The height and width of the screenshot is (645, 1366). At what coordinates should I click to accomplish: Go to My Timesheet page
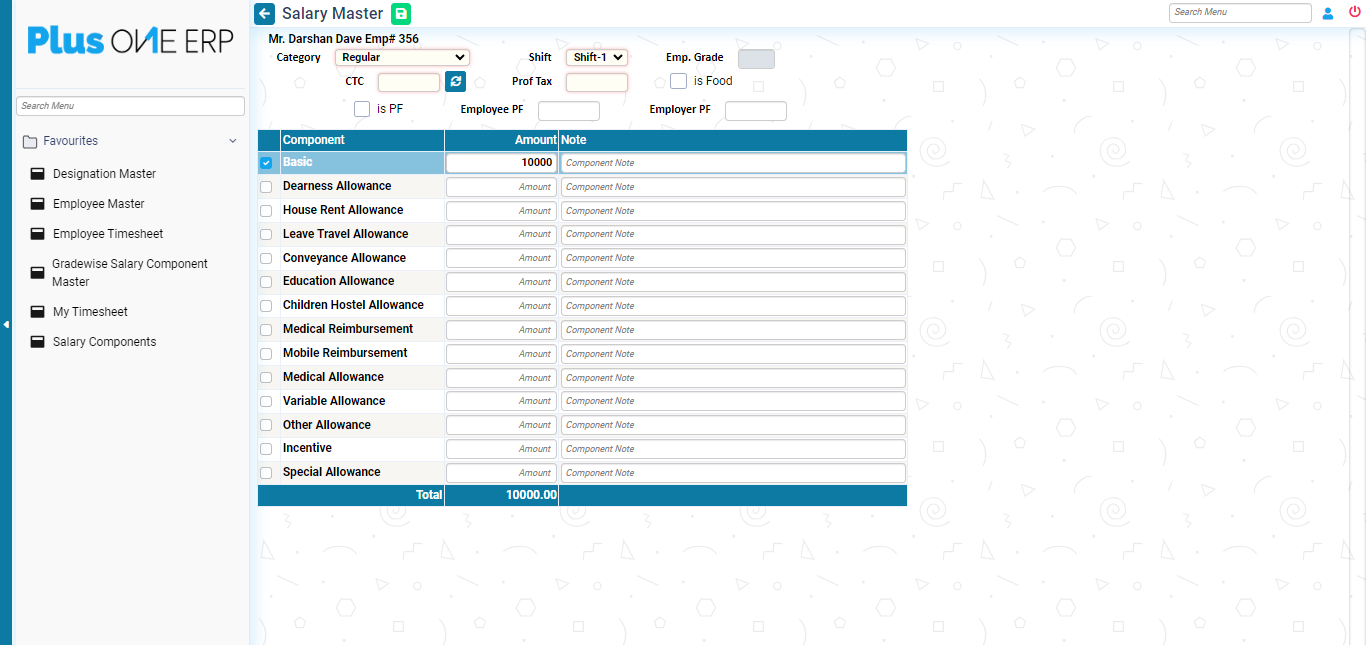90,312
